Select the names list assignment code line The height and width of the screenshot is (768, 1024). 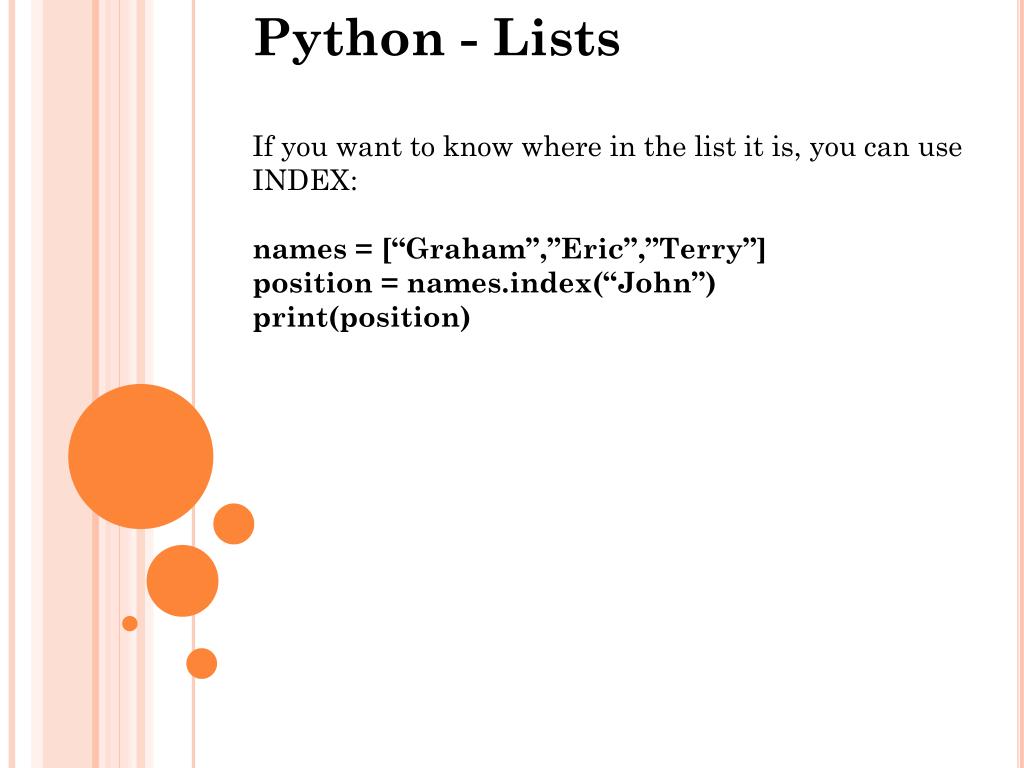coord(509,249)
